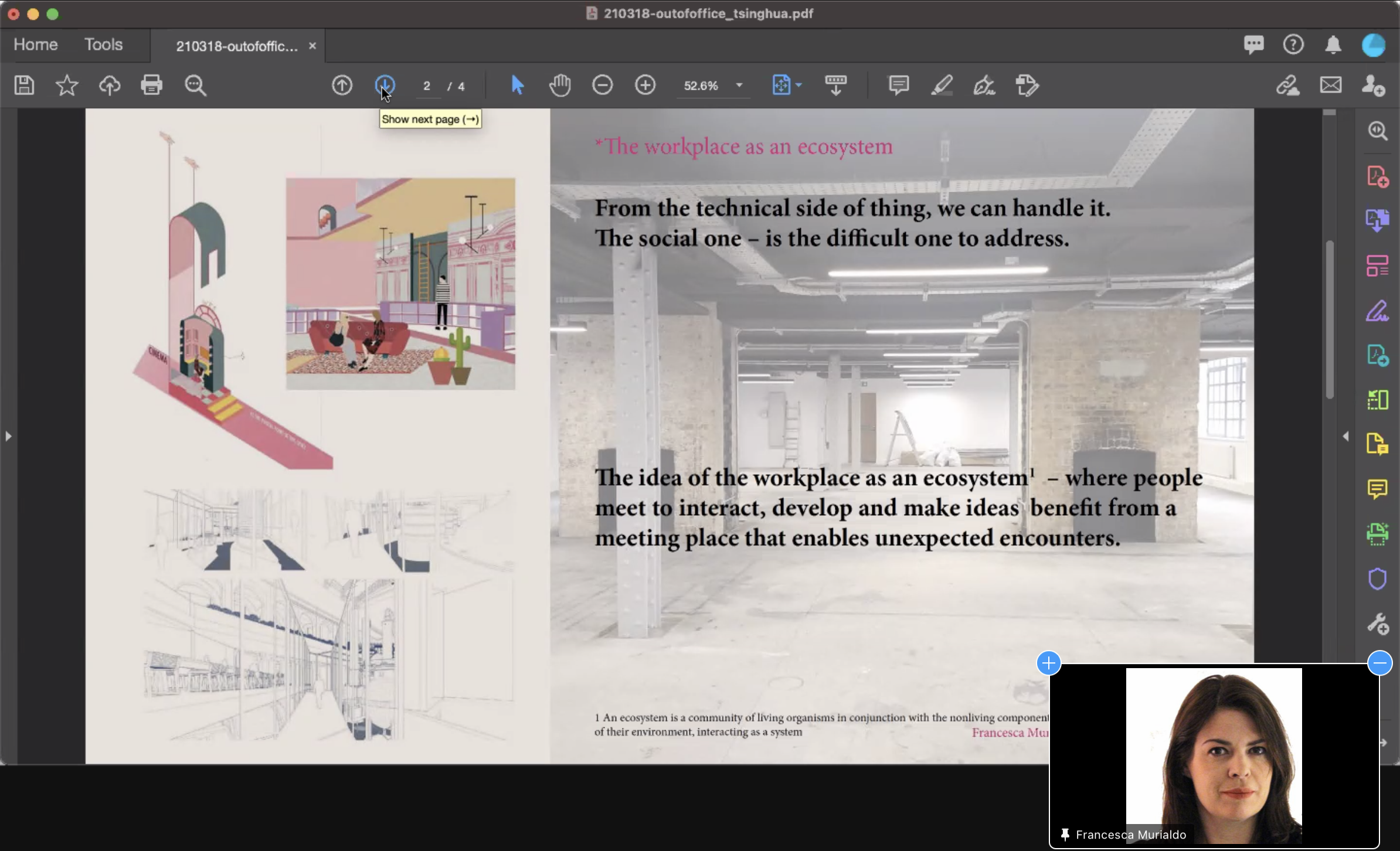Open the Organize Pages tool in the right pane

tap(1378, 266)
